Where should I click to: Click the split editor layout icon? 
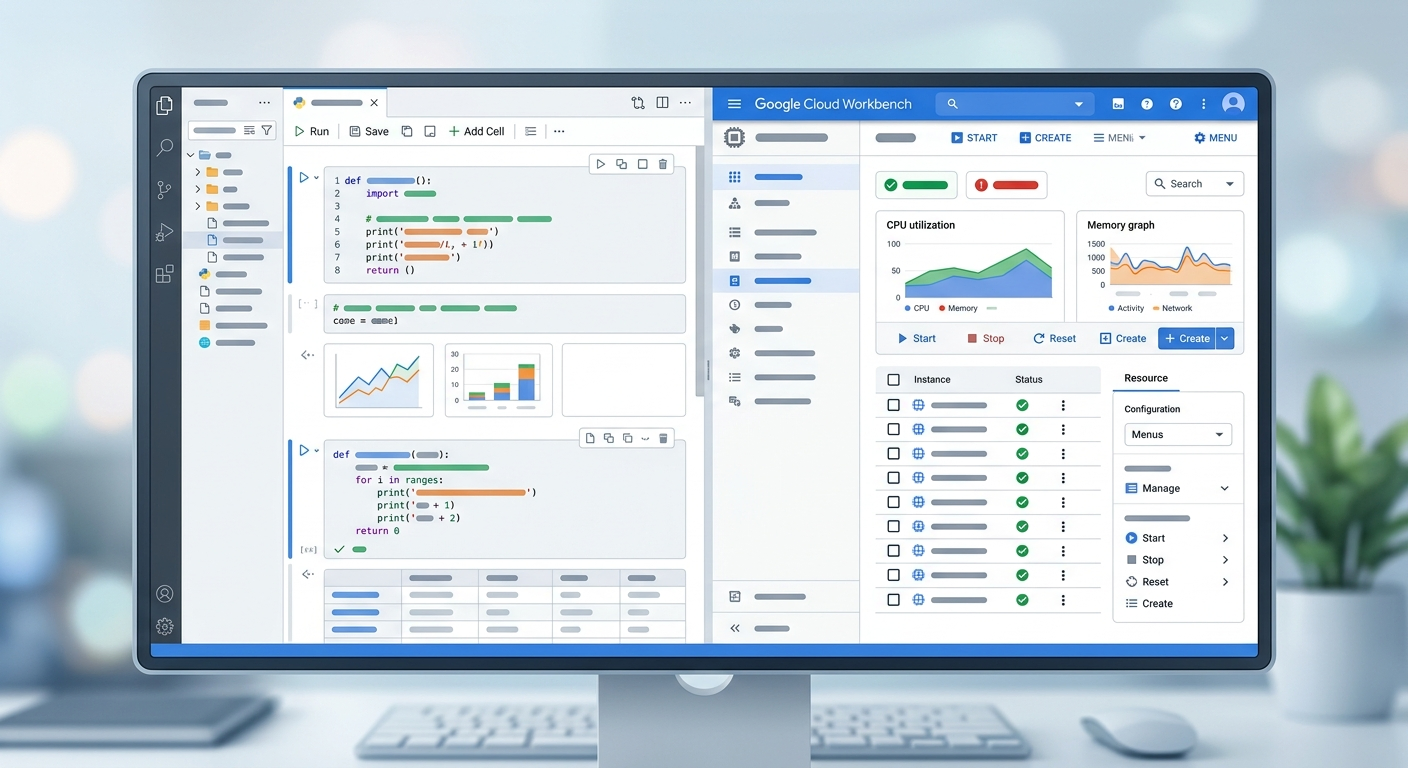(x=662, y=103)
